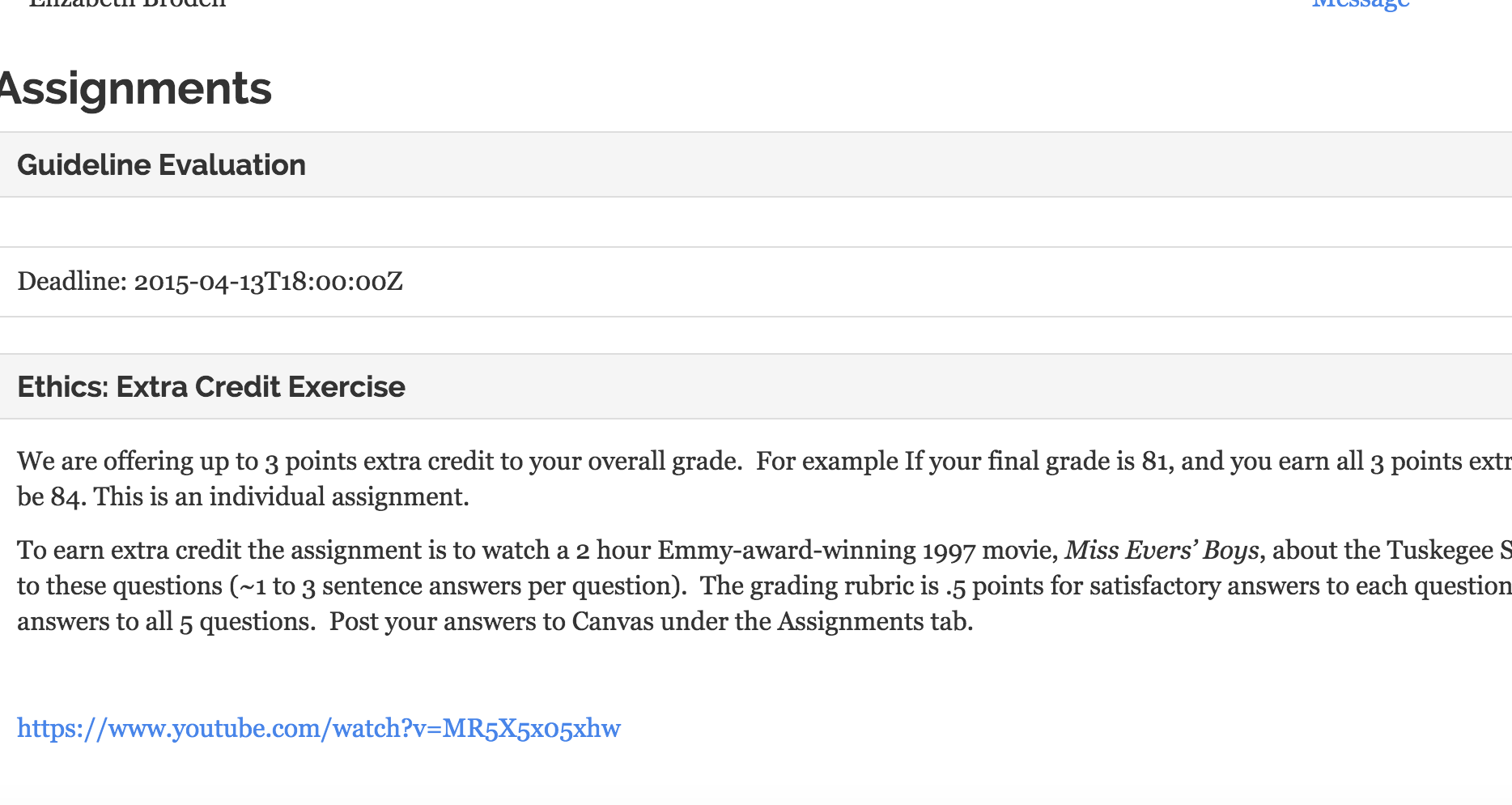Click the sentence "This is an individual assignment."
This screenshot has height=805, width=1512.
281,496
